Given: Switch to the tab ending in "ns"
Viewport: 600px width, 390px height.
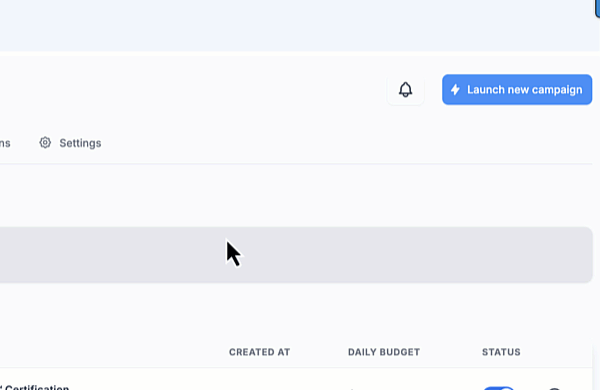Looking at the screenshot, I should coord(5,143).
